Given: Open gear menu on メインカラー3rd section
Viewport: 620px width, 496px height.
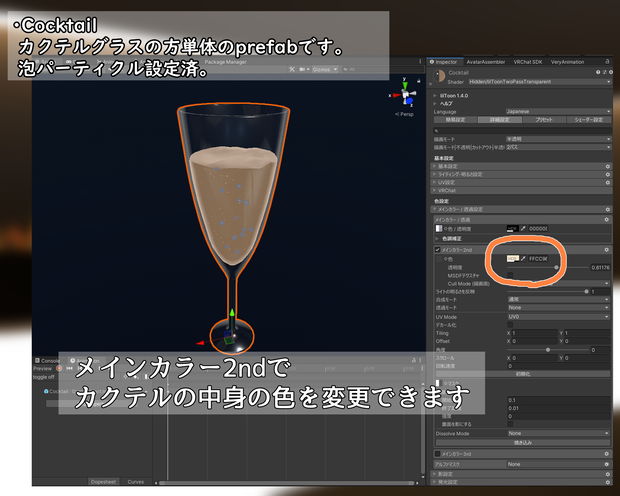Looking at the screenshot, I should coord(607,454).
